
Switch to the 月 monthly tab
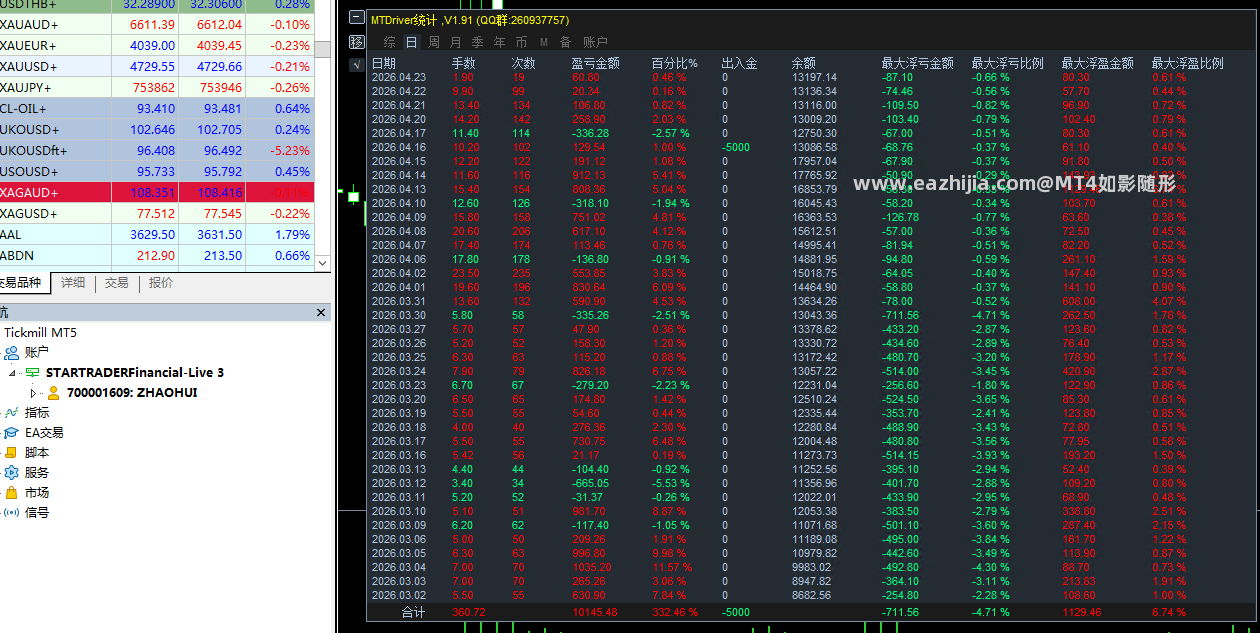[x=455, y=42]
